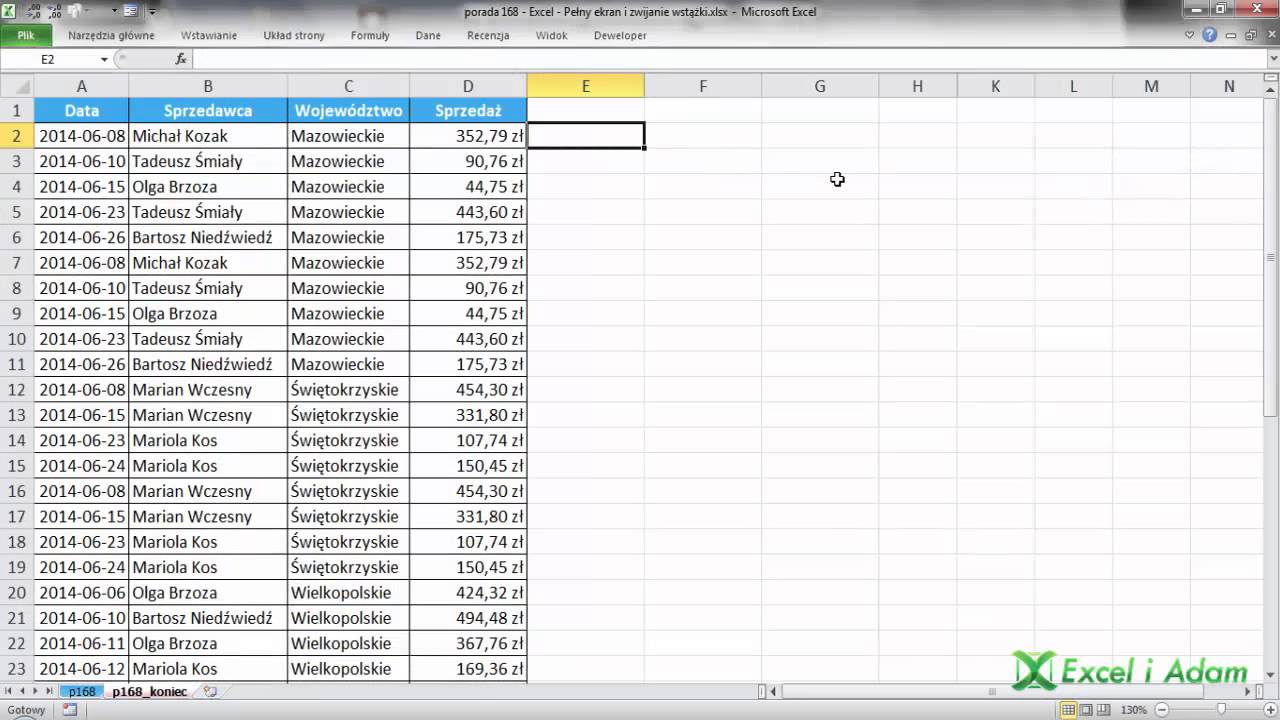
Task: Click the form icon in quick access toolbar
Action: point(131,11)
